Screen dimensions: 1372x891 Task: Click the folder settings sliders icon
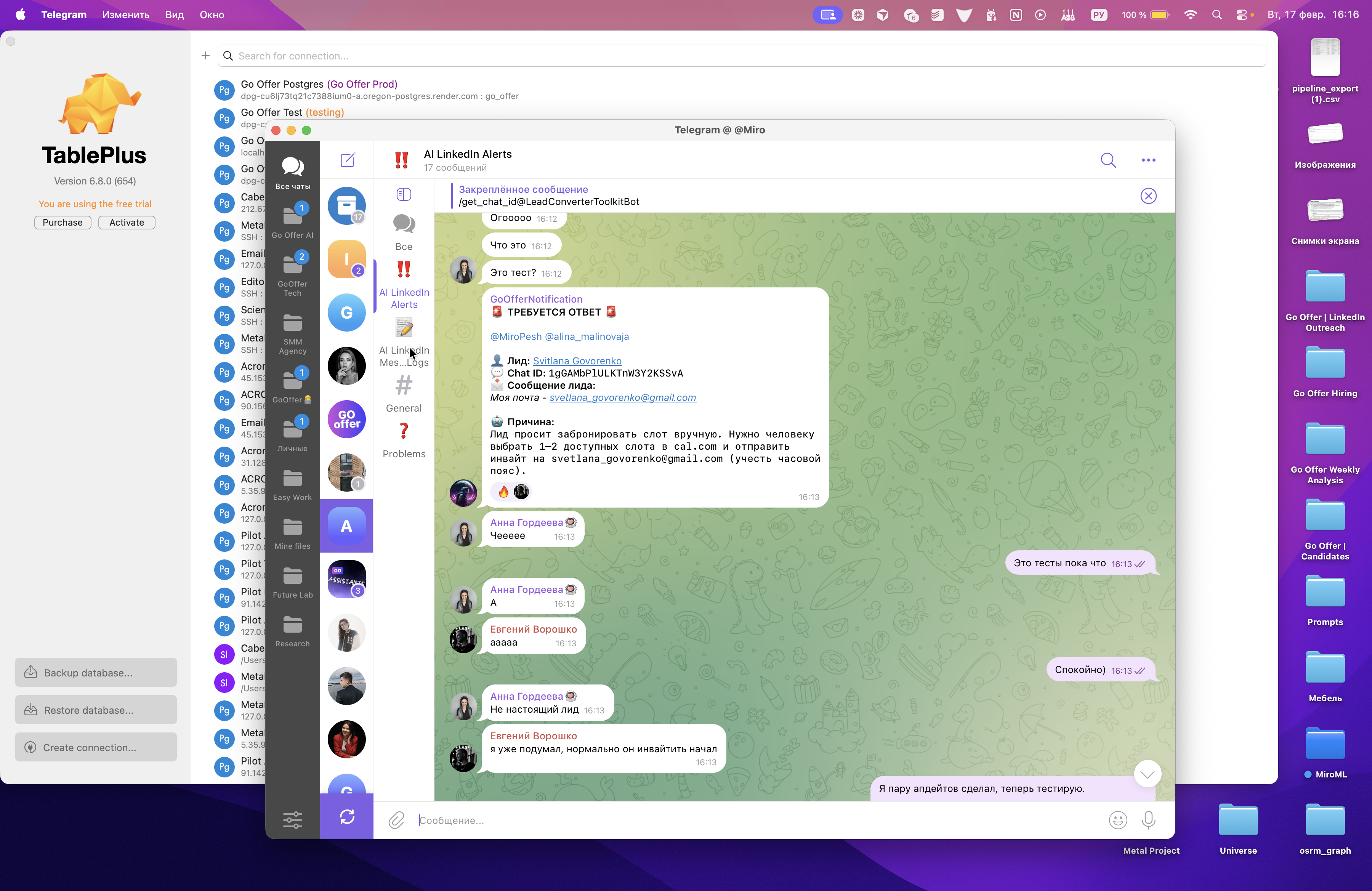292,819
